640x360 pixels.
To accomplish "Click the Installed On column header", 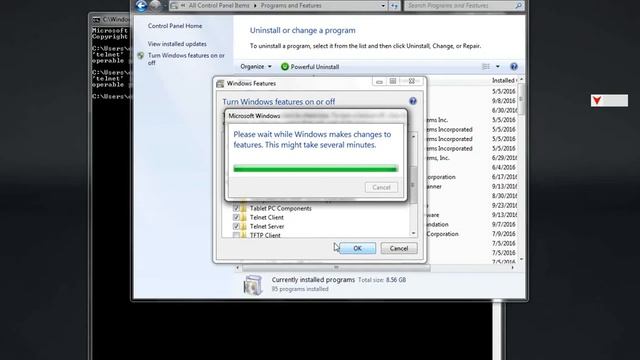I will (504, 80).
